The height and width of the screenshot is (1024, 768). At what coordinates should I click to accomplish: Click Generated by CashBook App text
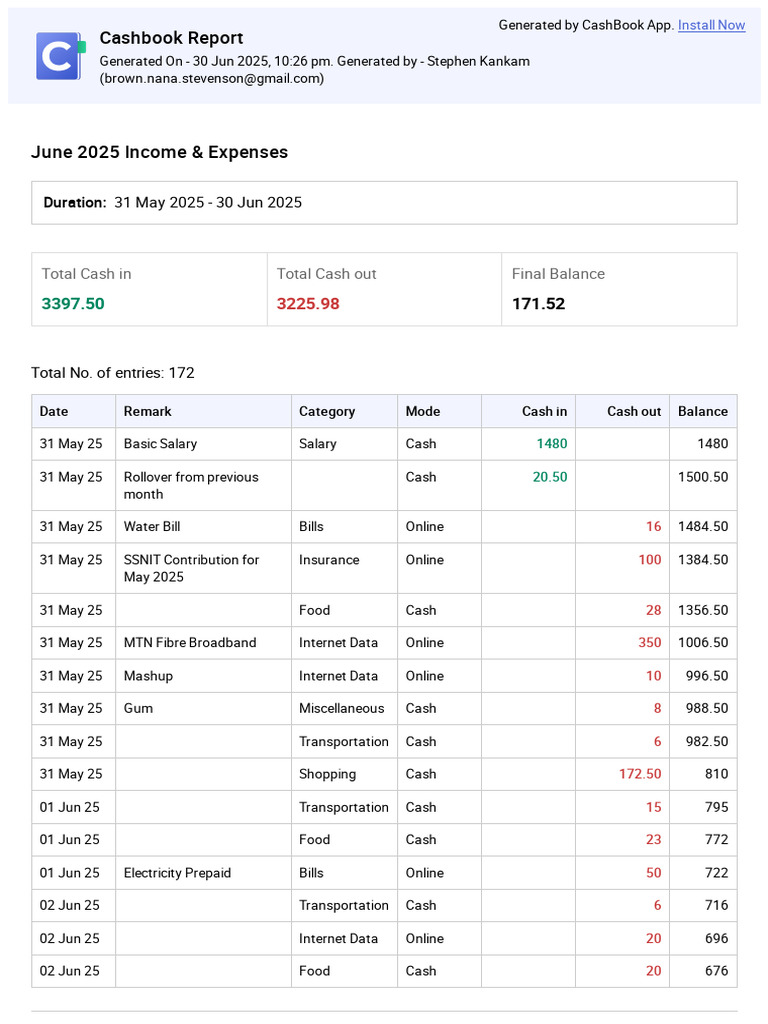(586, 25)
